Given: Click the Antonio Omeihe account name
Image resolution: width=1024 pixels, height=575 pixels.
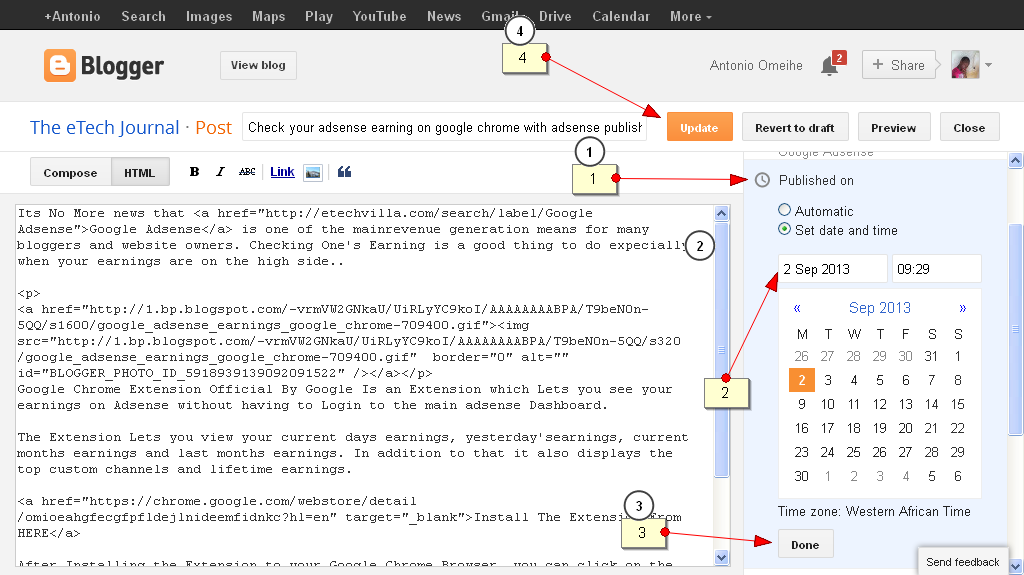Looking at the screenshot, I should coord(756,65).
